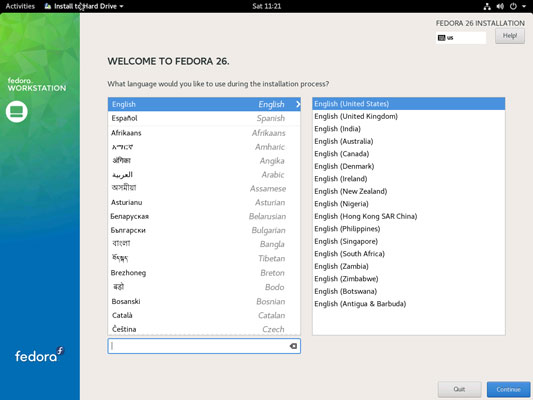533x400 pixels.
Task: Open the Install to Hard Drive app menu
Action: [x=84, y=6]
